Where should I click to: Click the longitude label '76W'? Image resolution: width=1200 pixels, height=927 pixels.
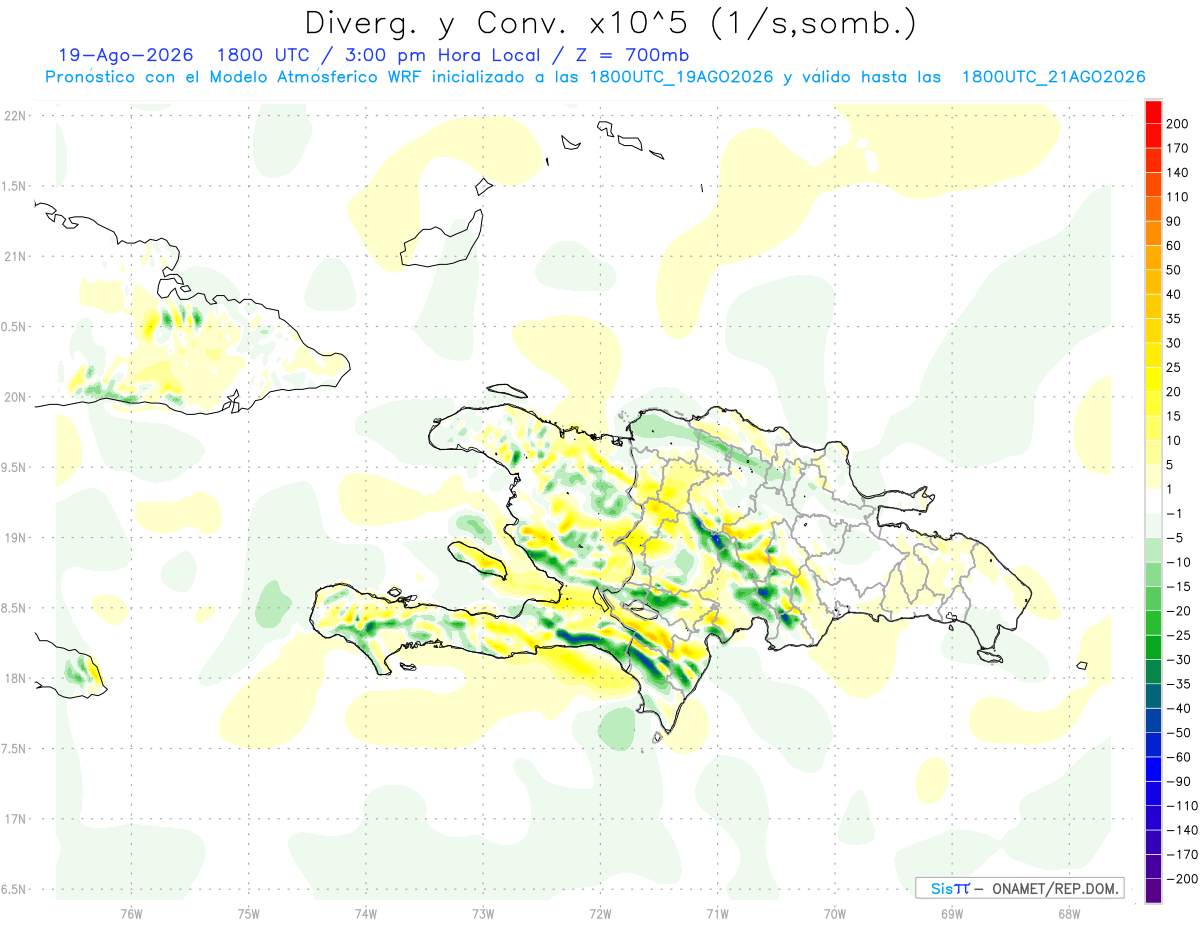click(131, 913)
